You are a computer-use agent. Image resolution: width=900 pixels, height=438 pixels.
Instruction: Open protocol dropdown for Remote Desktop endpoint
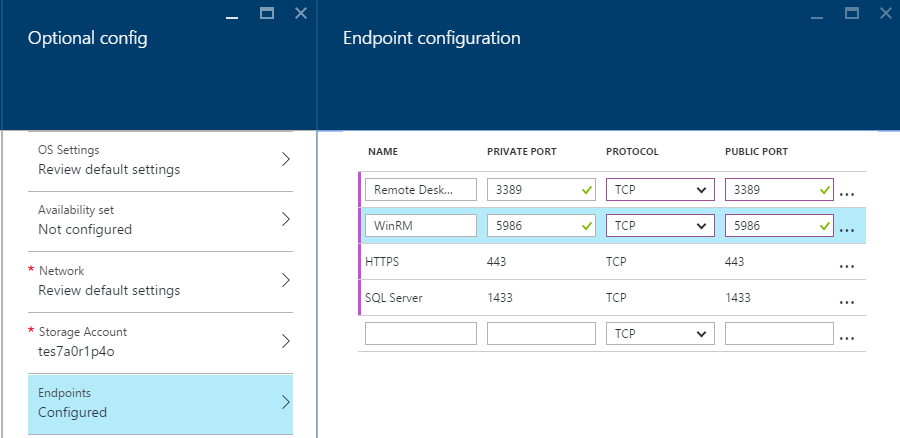pyautogui.click(x=660, y=190)
